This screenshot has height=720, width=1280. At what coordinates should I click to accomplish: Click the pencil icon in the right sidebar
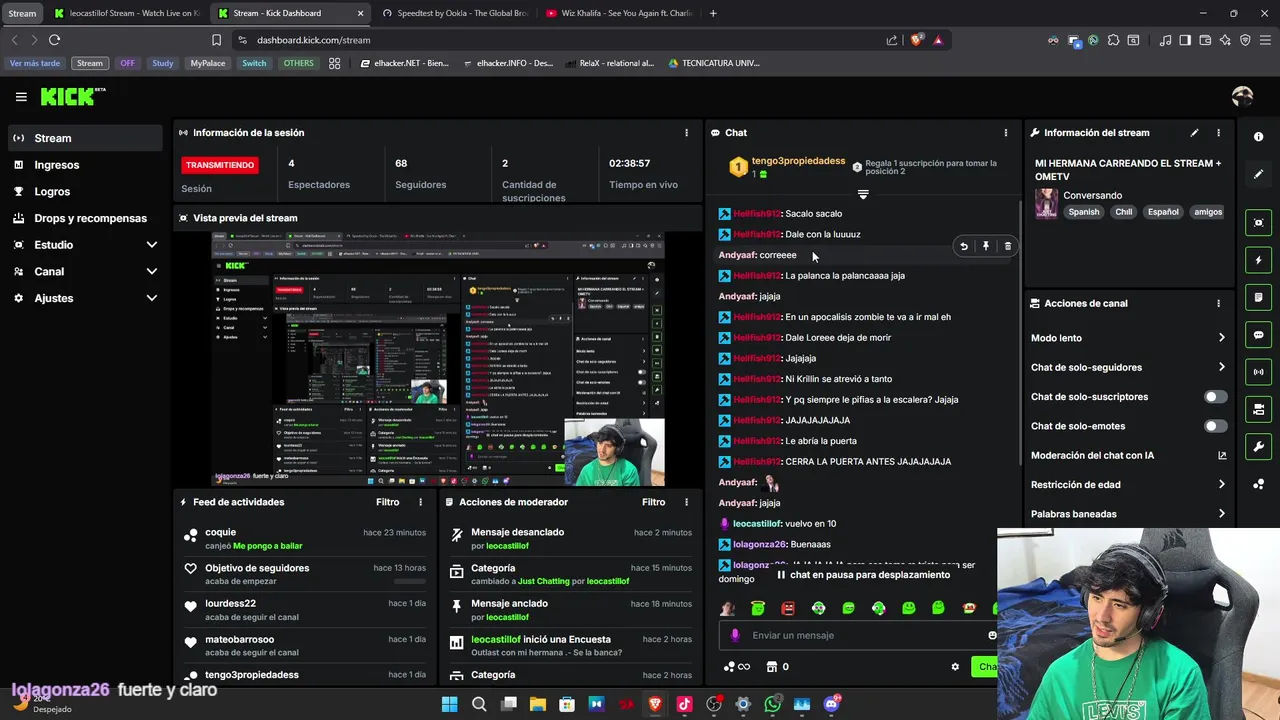tap(1258, 174)
